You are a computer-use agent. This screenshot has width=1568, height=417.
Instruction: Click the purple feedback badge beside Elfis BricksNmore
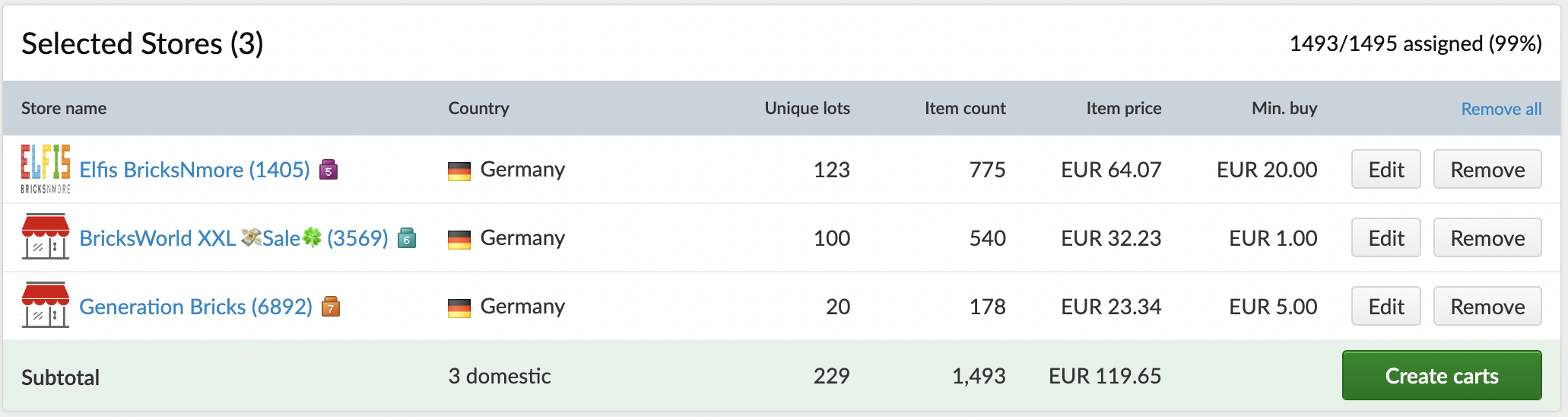329,169
